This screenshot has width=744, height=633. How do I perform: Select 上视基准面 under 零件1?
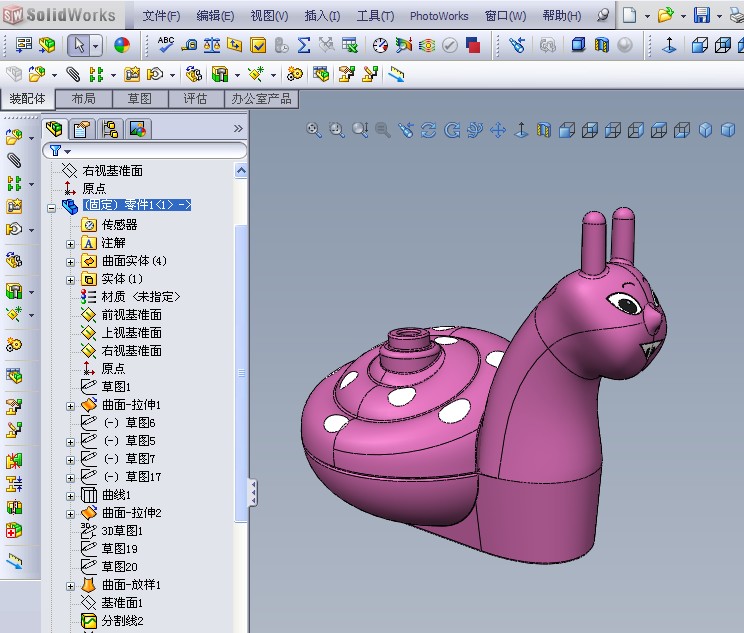pyautogui.click(x=131, y=333)
